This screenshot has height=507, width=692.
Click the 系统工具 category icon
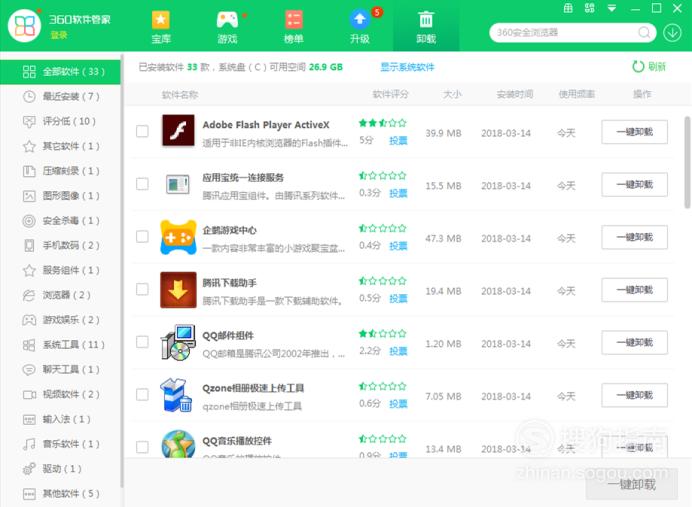(x=29, y=345)
